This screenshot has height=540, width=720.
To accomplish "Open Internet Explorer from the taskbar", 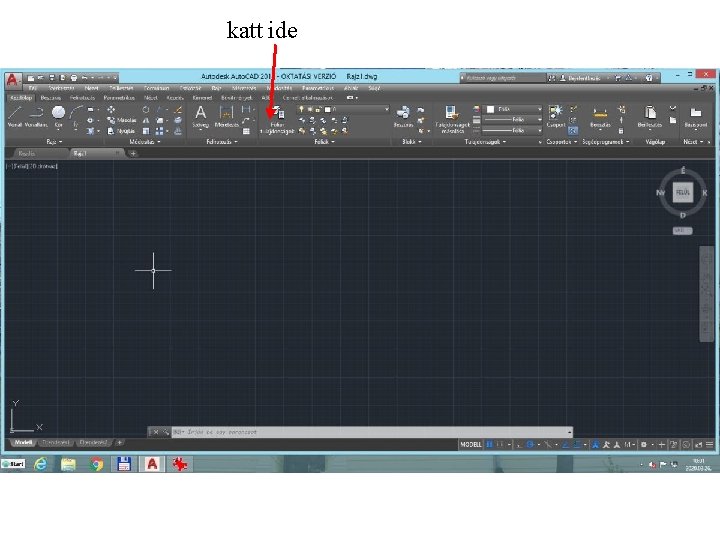I will (x=41, y=464).
